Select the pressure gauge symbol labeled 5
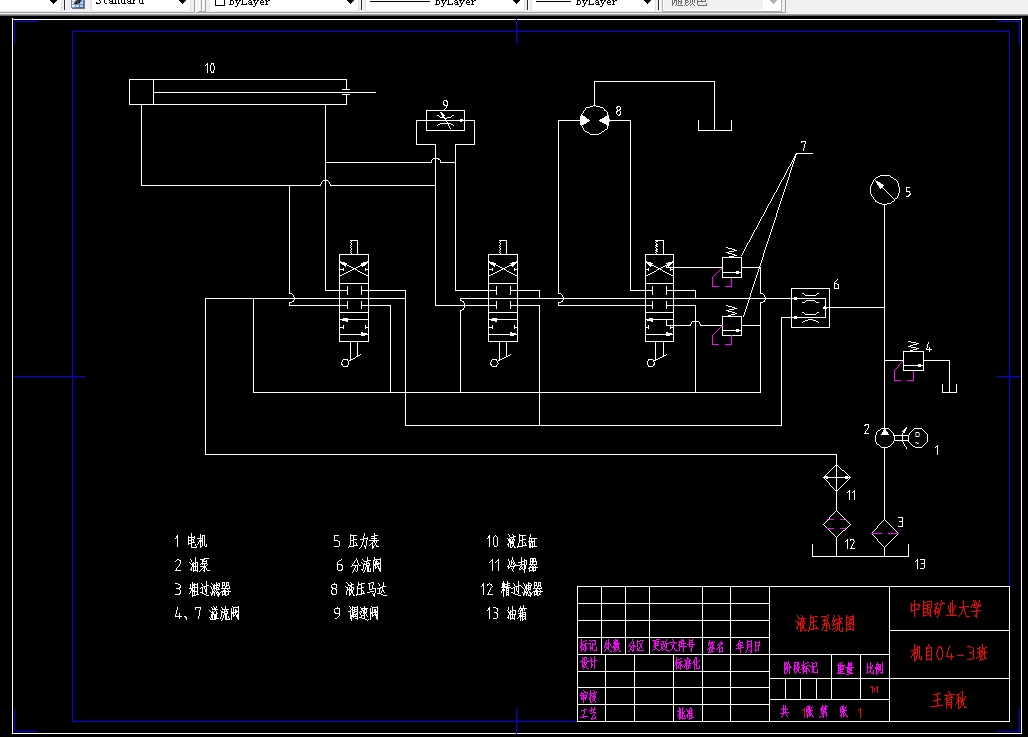Viewport: 1028px width, 737px height. pyautogui.click(x=884, y=190)
